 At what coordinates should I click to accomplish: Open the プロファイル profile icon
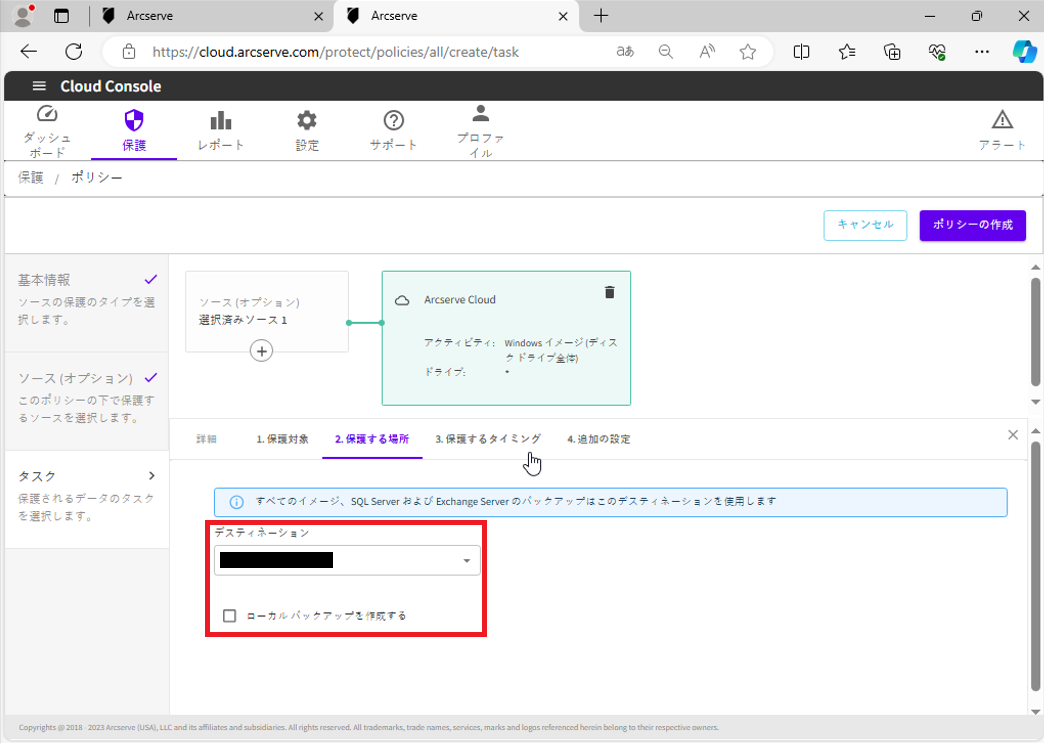click(481, 114)
